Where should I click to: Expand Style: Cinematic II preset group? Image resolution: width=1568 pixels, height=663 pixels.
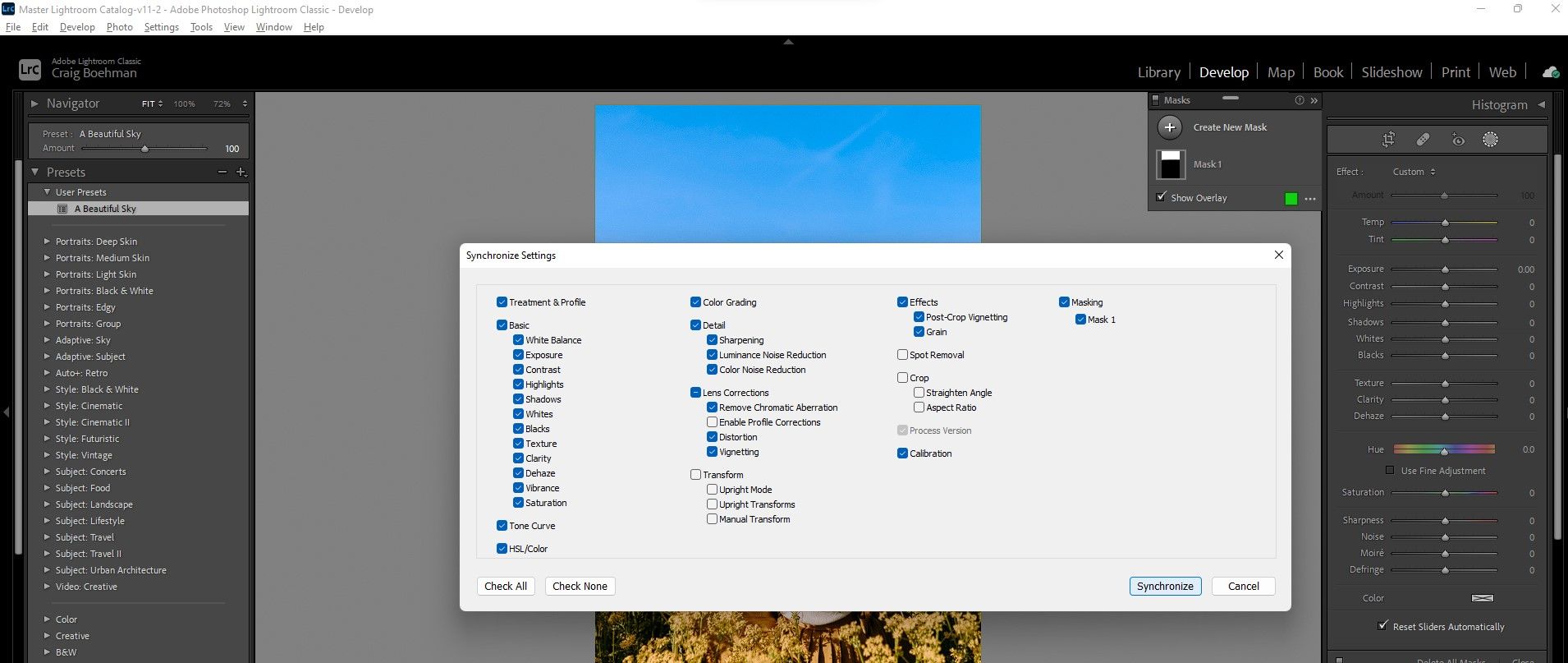pos(47,422)
